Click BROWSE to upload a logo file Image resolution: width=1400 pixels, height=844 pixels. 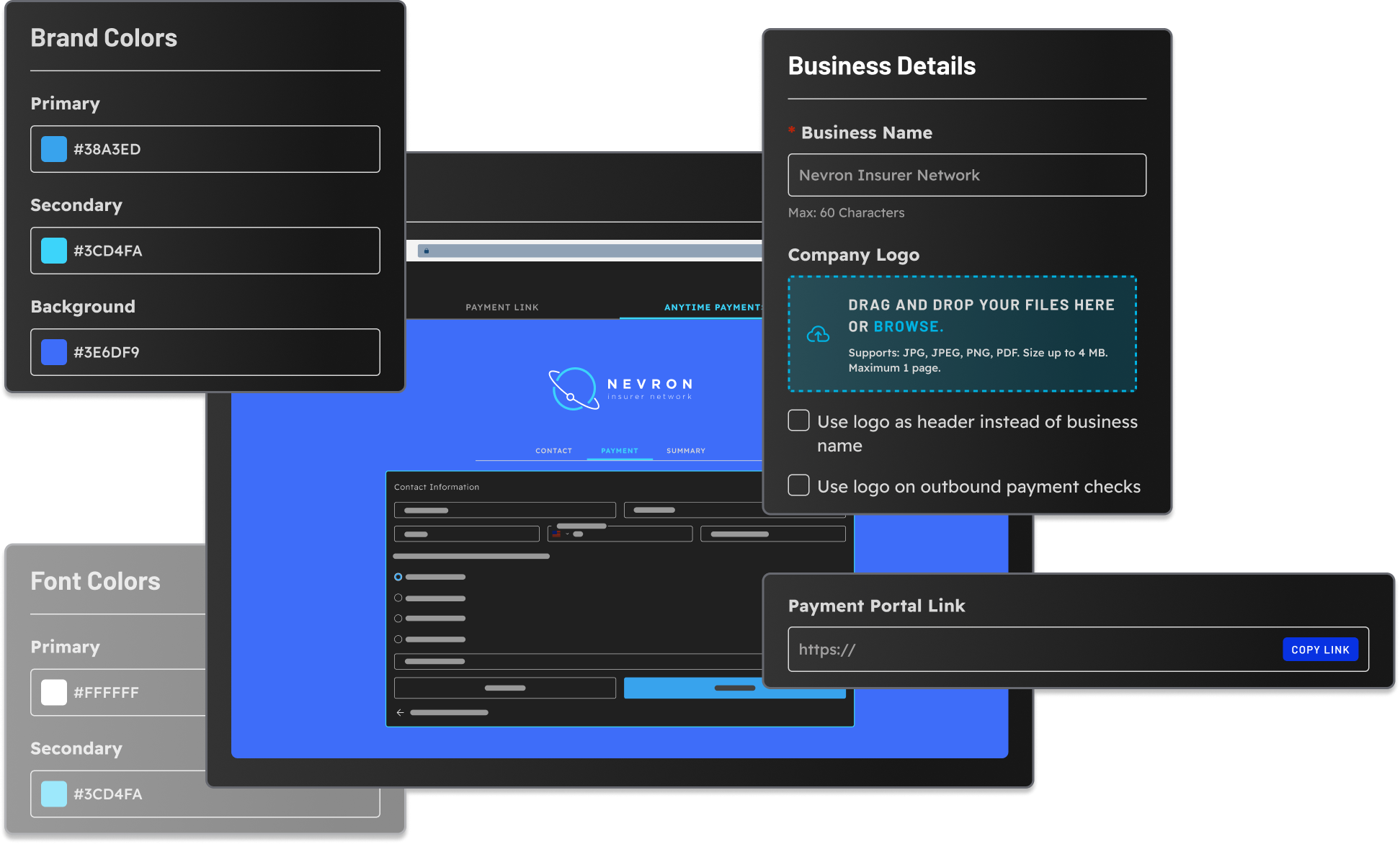(908, 326)
